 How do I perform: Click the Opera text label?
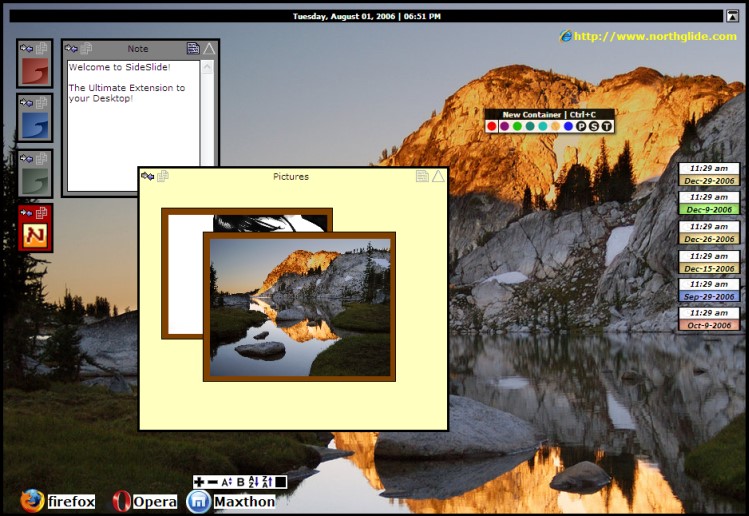pos(155,502)
